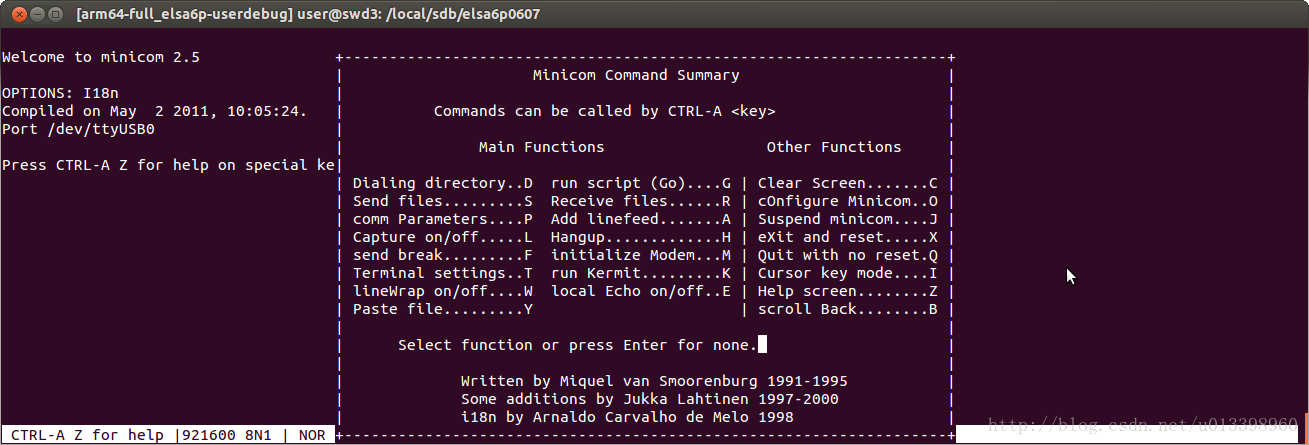Select 'Dialing directory..D' entry
Viewport: 1309px width, 445px height.
[x=443, y=183]
